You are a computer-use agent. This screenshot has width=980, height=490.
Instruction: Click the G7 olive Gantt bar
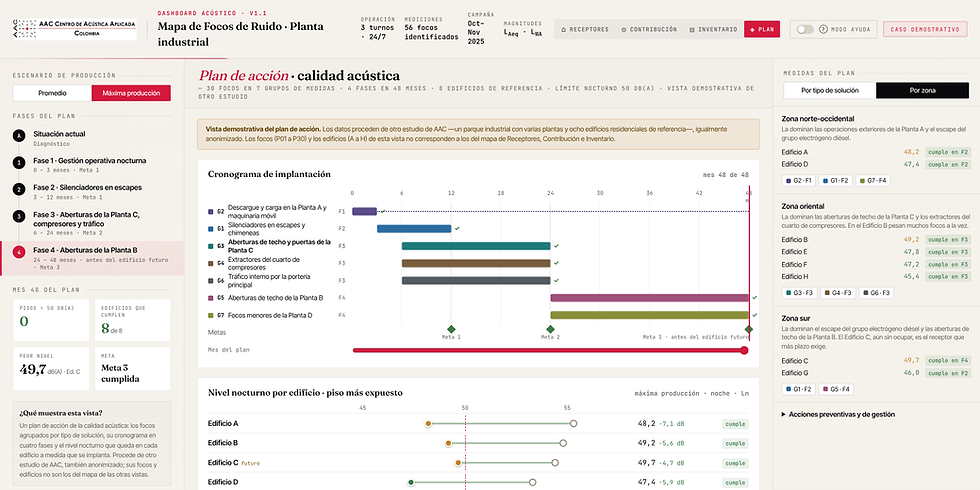pyautogui.click(x=649, y=315)
